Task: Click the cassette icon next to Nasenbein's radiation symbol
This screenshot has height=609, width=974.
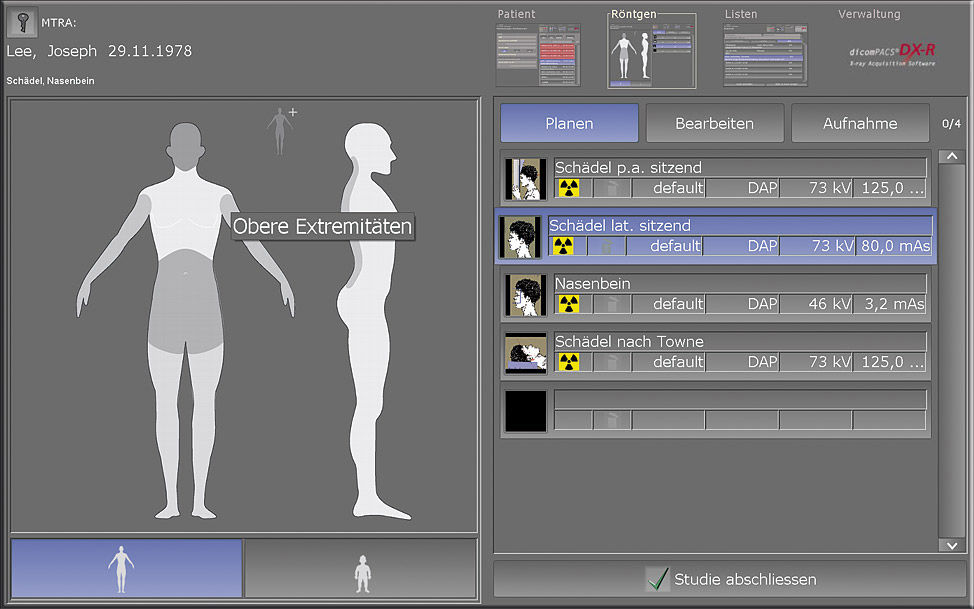Action: pos(611,304)
